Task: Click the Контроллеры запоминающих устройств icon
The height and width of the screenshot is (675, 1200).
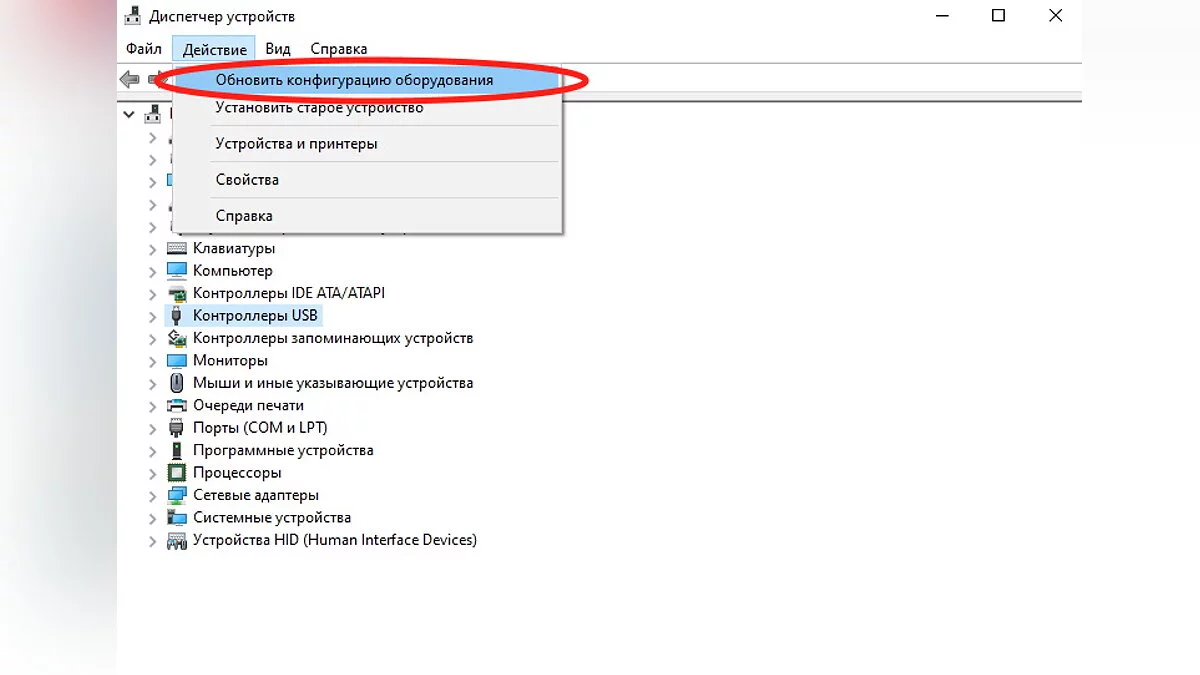Action: [177, 338]
